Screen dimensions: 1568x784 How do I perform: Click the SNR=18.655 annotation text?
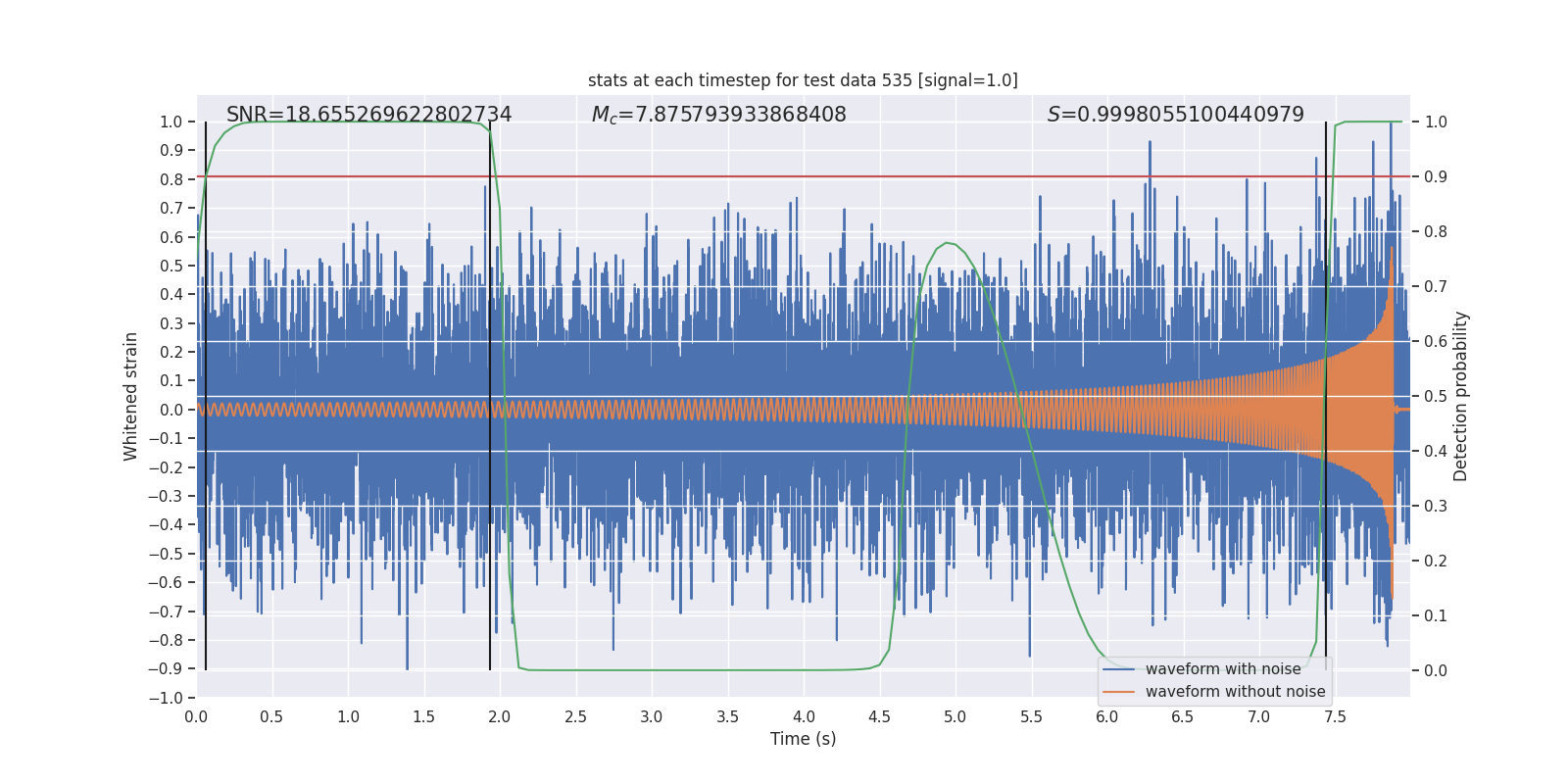368,115
